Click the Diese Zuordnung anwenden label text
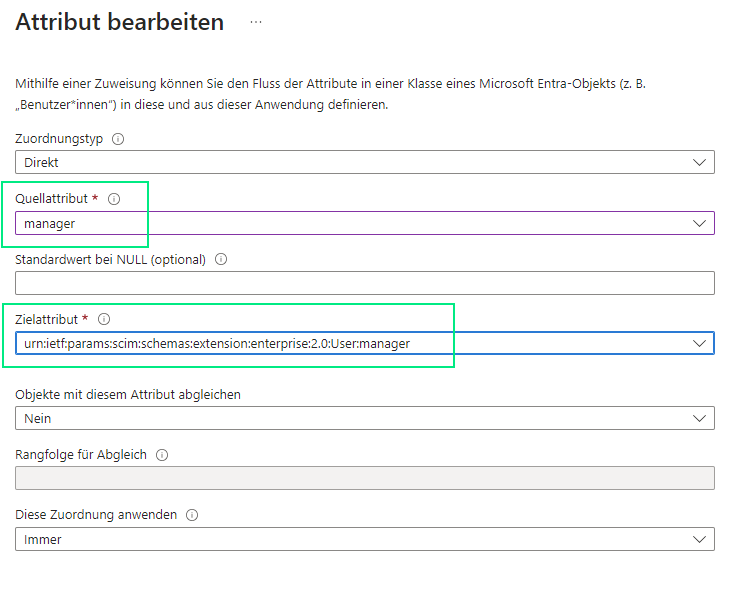The image size is (744, 589). pos(96,514)
